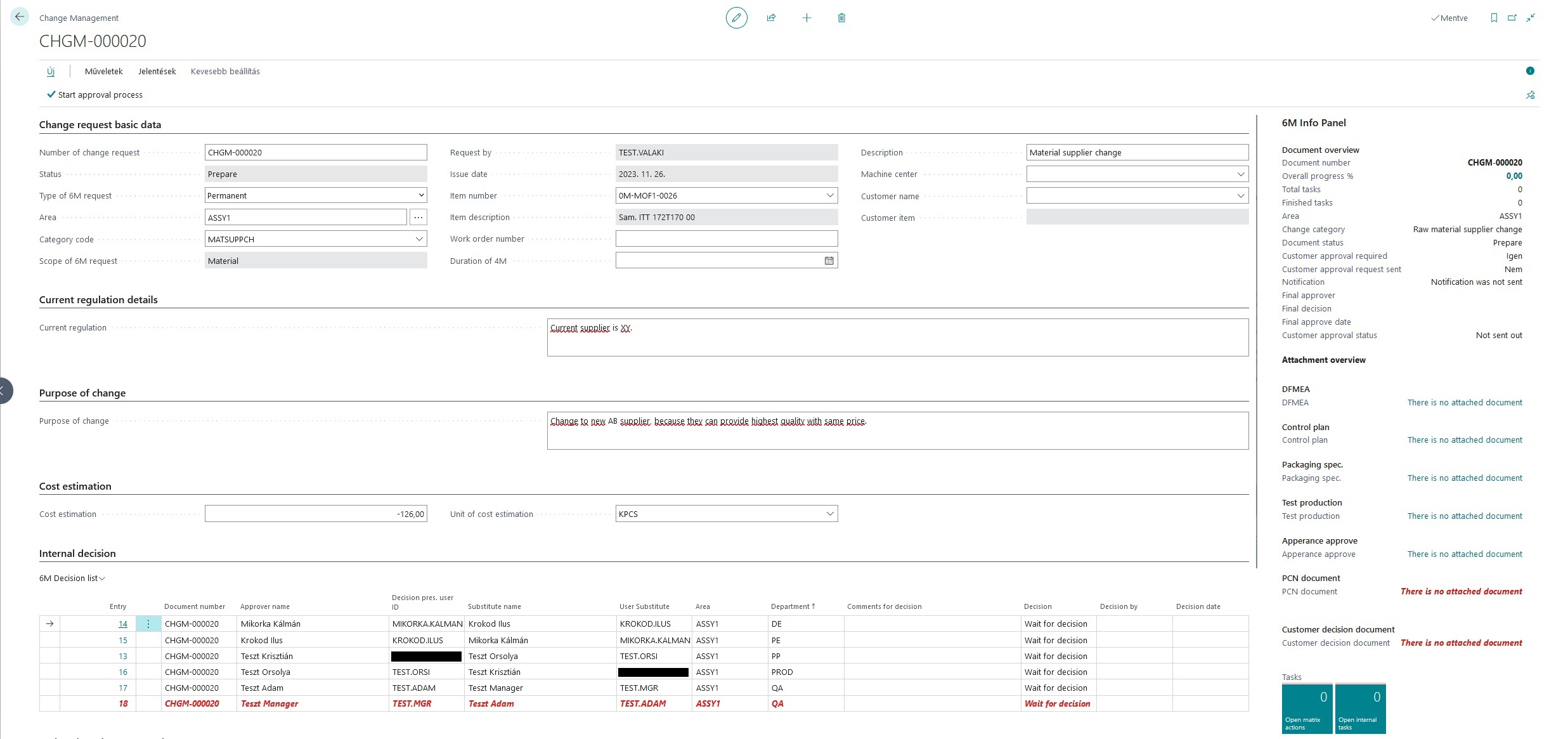Click the share icon

771,18
